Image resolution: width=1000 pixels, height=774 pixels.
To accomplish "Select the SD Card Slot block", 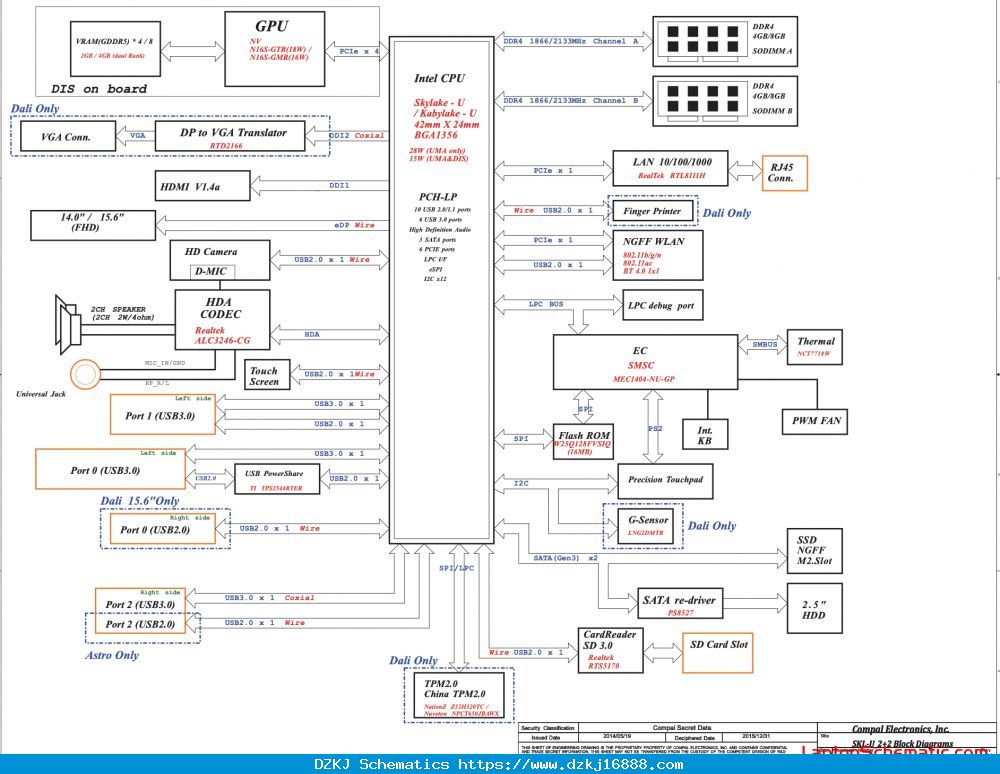I will click(x=717, y=652).
